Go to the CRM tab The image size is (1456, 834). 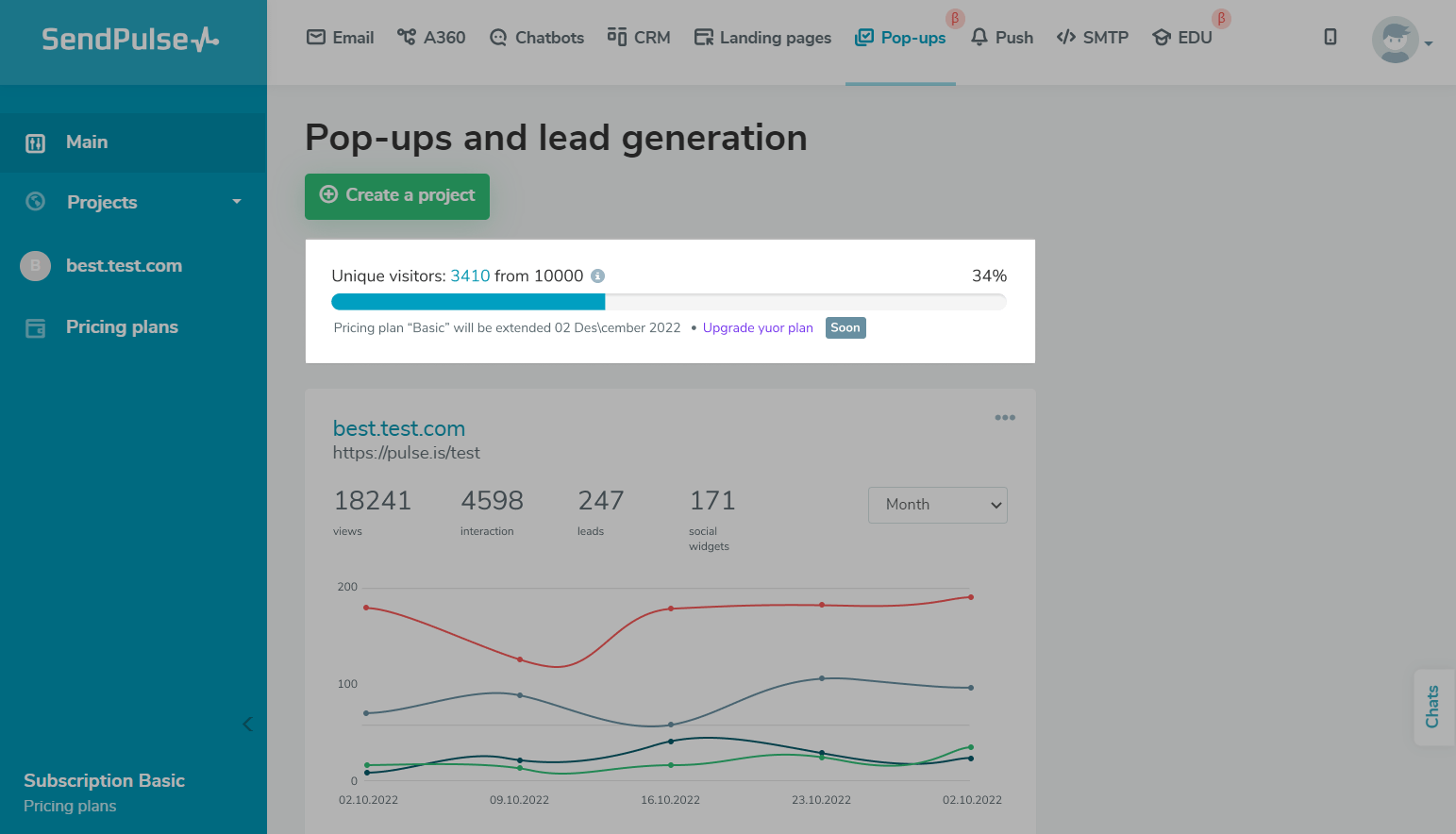[x=639, y=38]
